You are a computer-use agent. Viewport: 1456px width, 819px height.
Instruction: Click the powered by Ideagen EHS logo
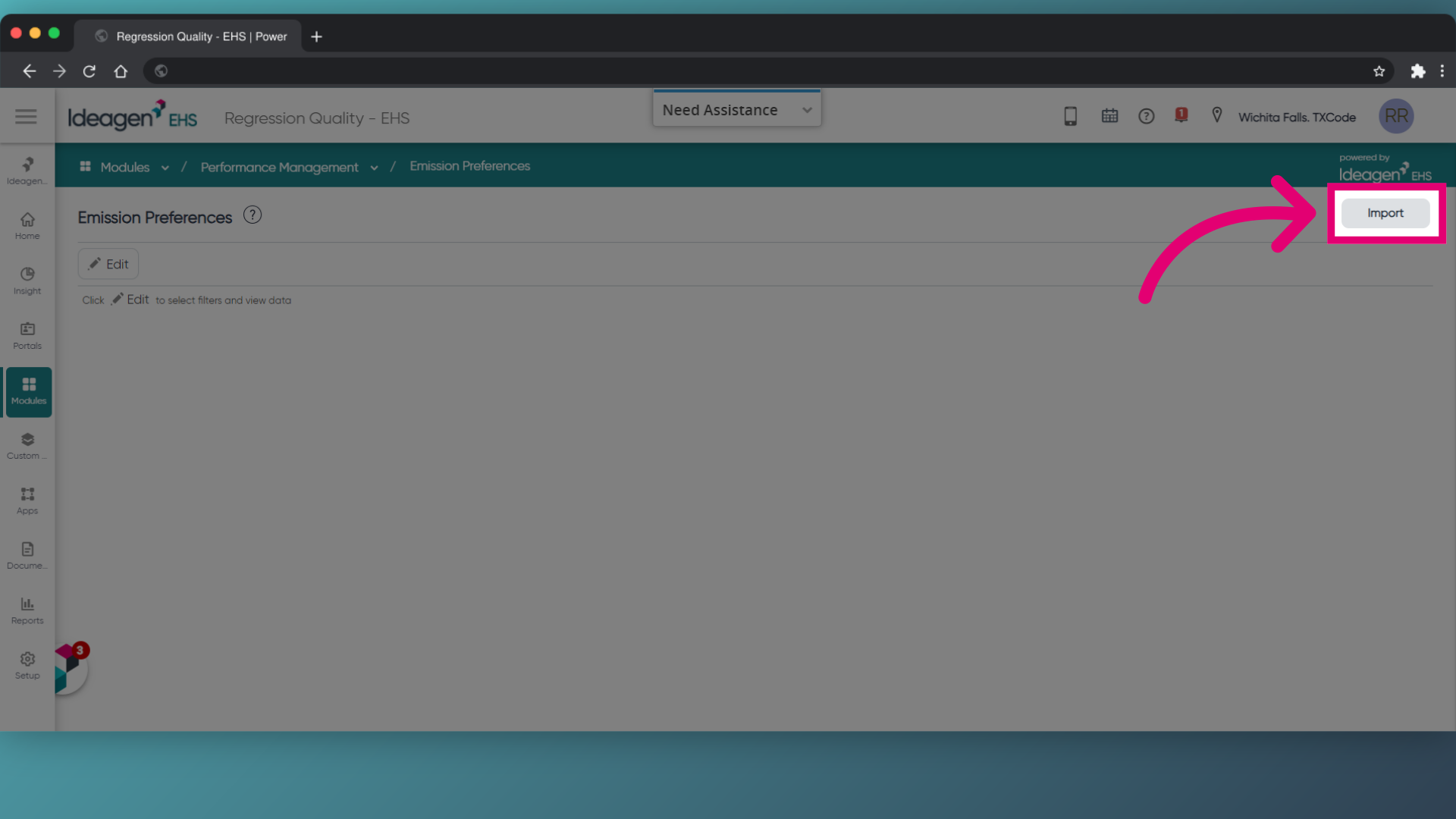tap(1385, 168)
